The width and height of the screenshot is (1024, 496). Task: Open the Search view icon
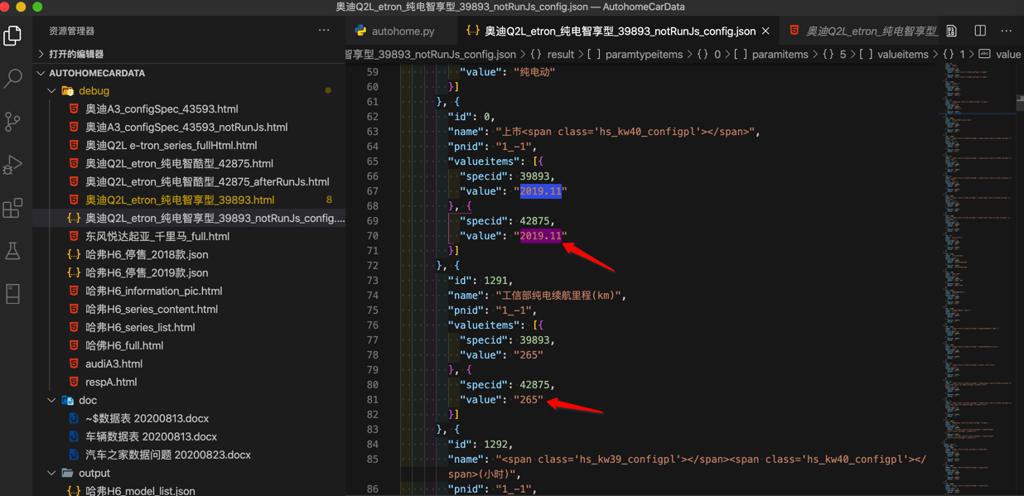(12, 78)
